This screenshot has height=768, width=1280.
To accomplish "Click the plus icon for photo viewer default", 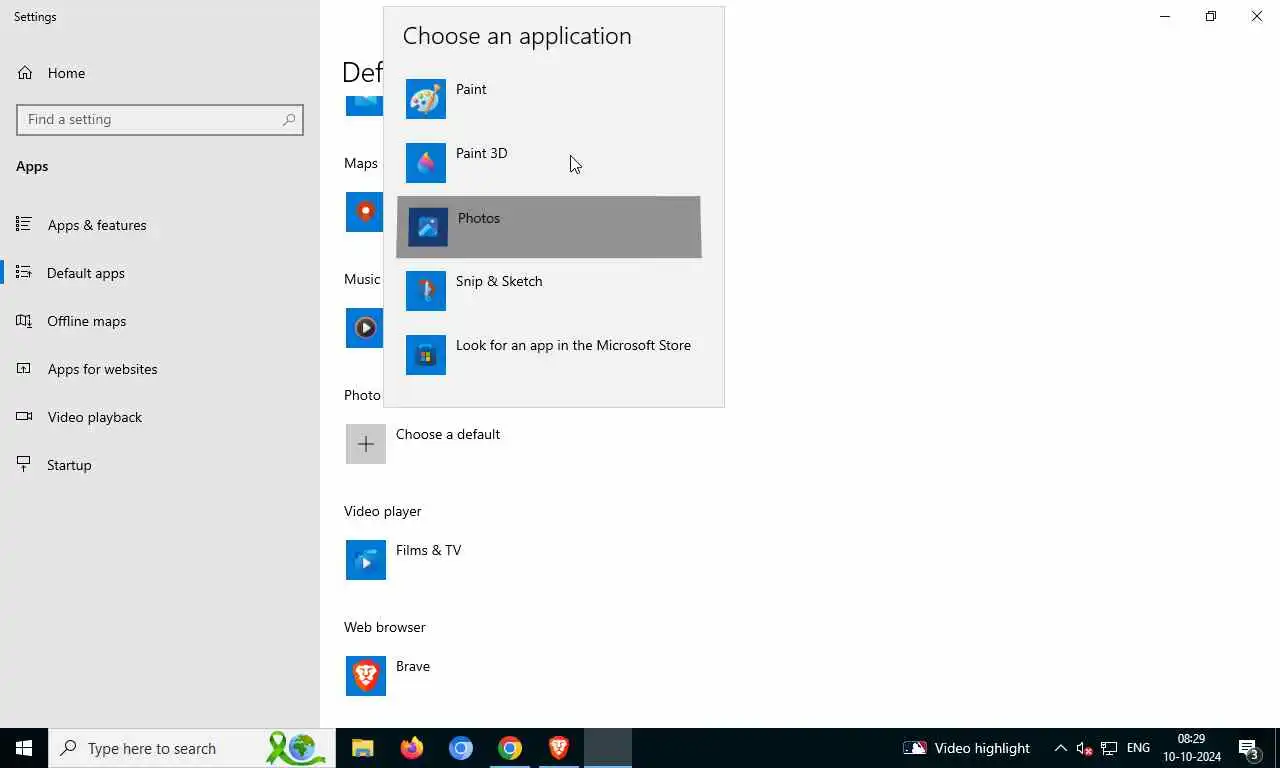I will pos(366,444).
